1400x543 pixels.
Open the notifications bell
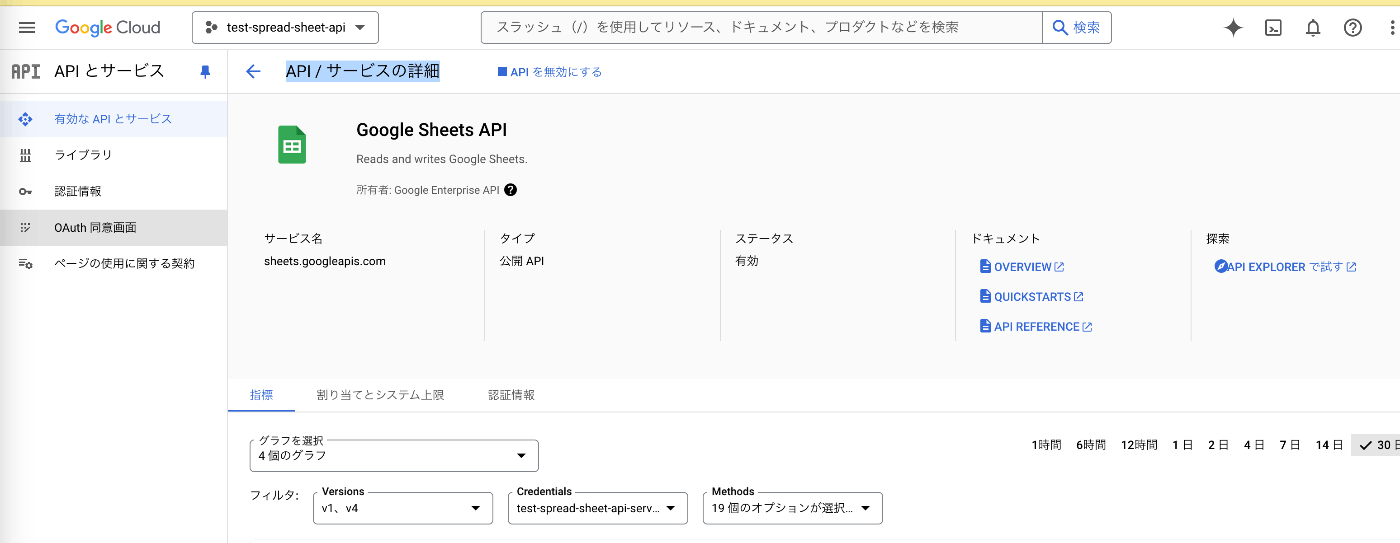[1313, 28]
